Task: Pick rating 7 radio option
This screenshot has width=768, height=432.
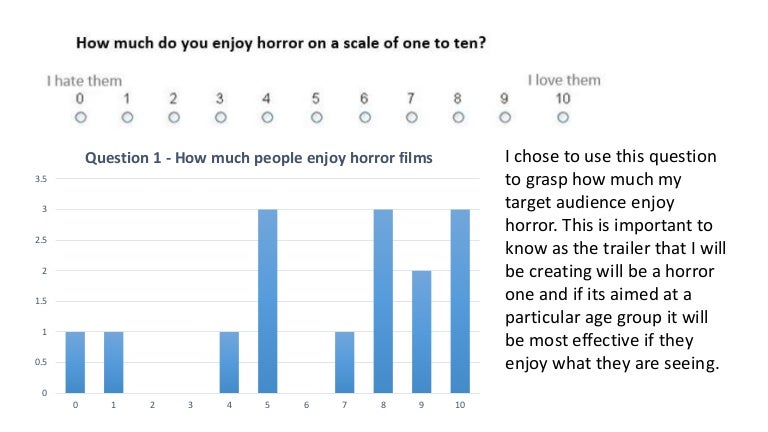Action: [x=411, y=117]
